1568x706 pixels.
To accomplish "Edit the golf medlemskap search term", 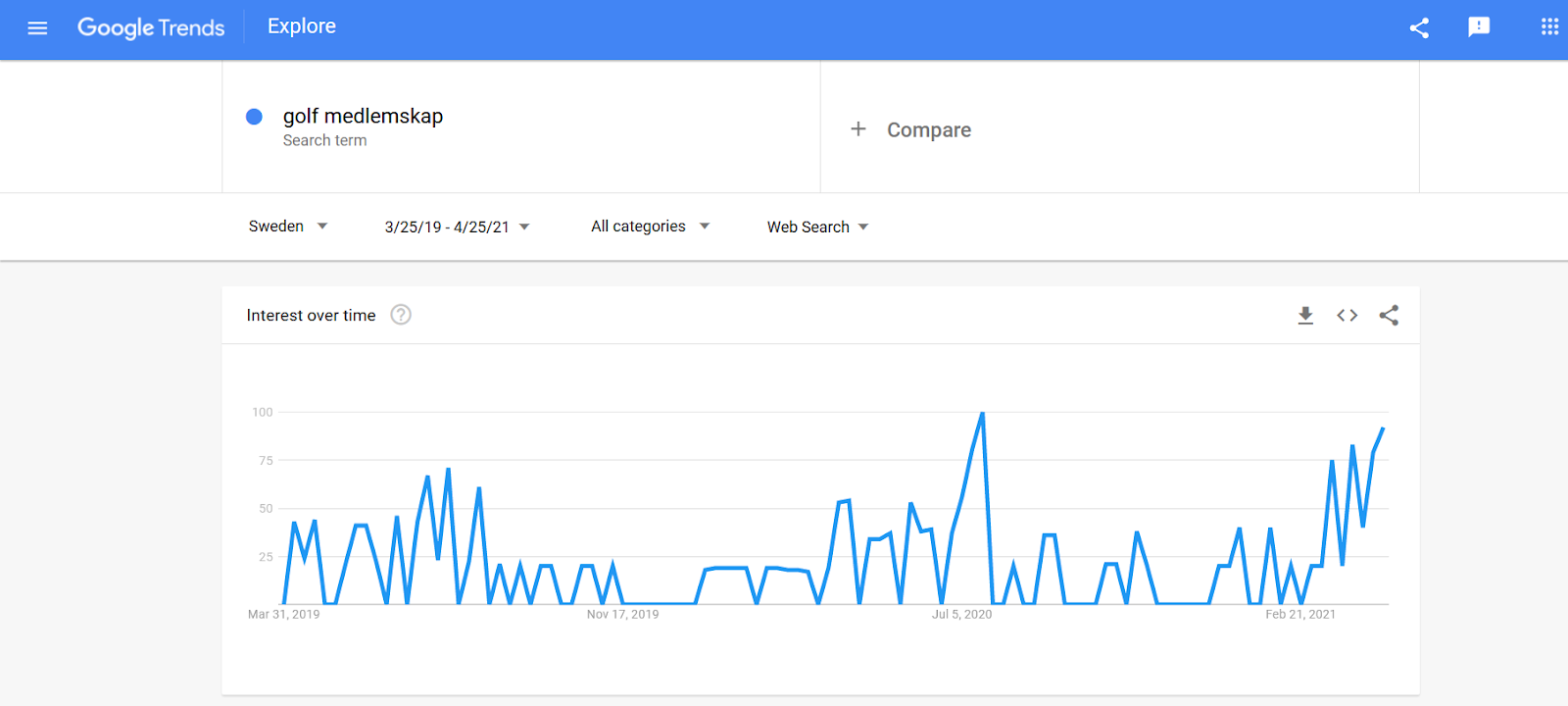I will coord(363,117).
